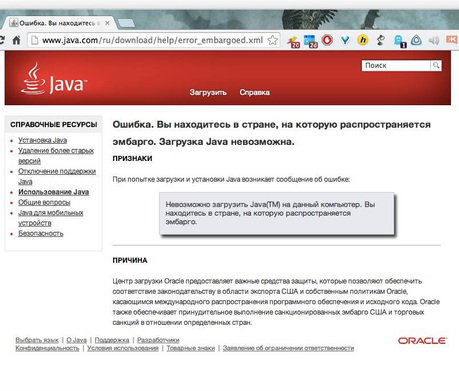Open the Установка Java link
The width and height of the screenshot is (459, 391).
pyautogui.click(x=42, y=140)
